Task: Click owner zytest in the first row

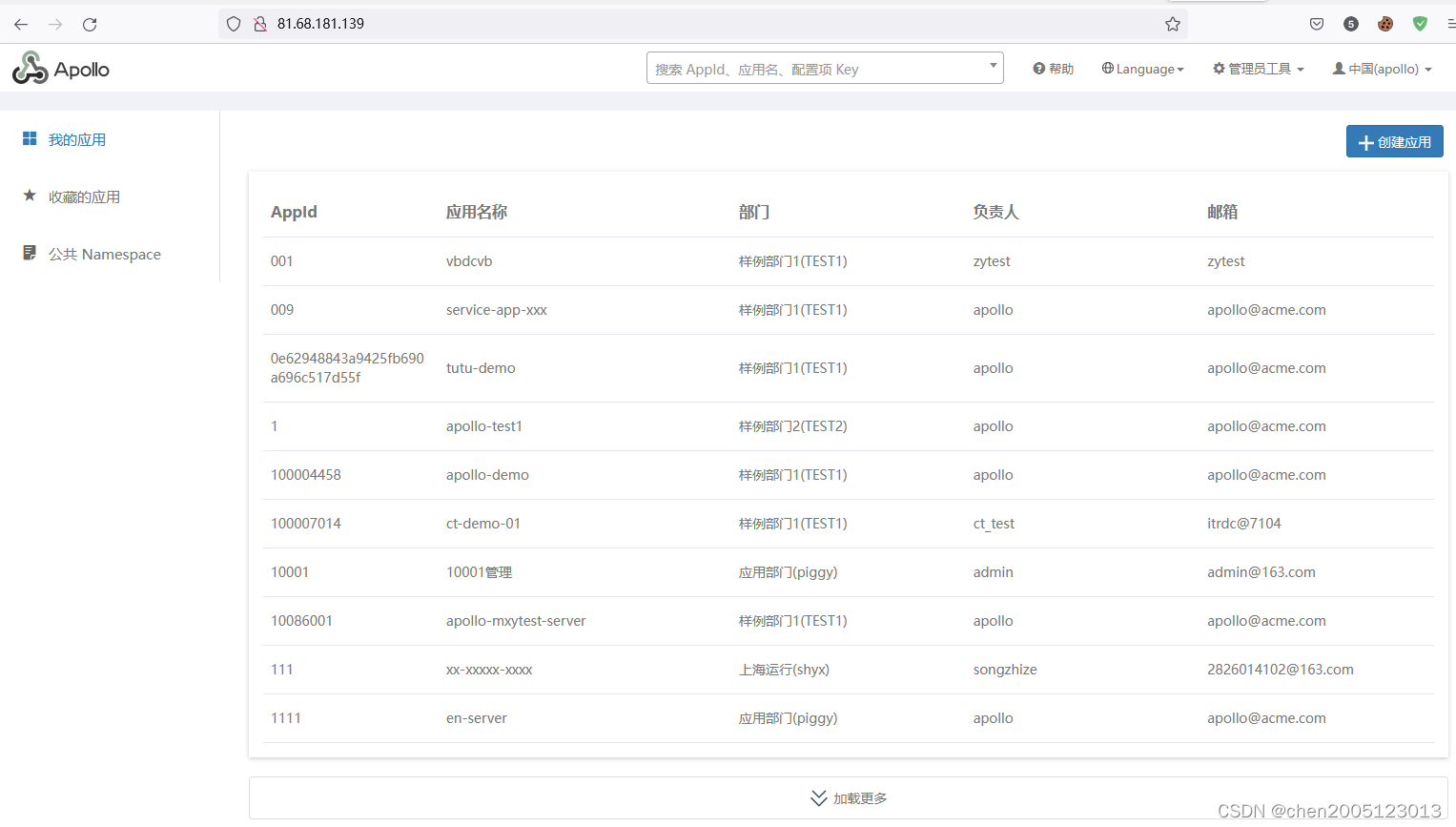Action: click(x=992, y=261)
